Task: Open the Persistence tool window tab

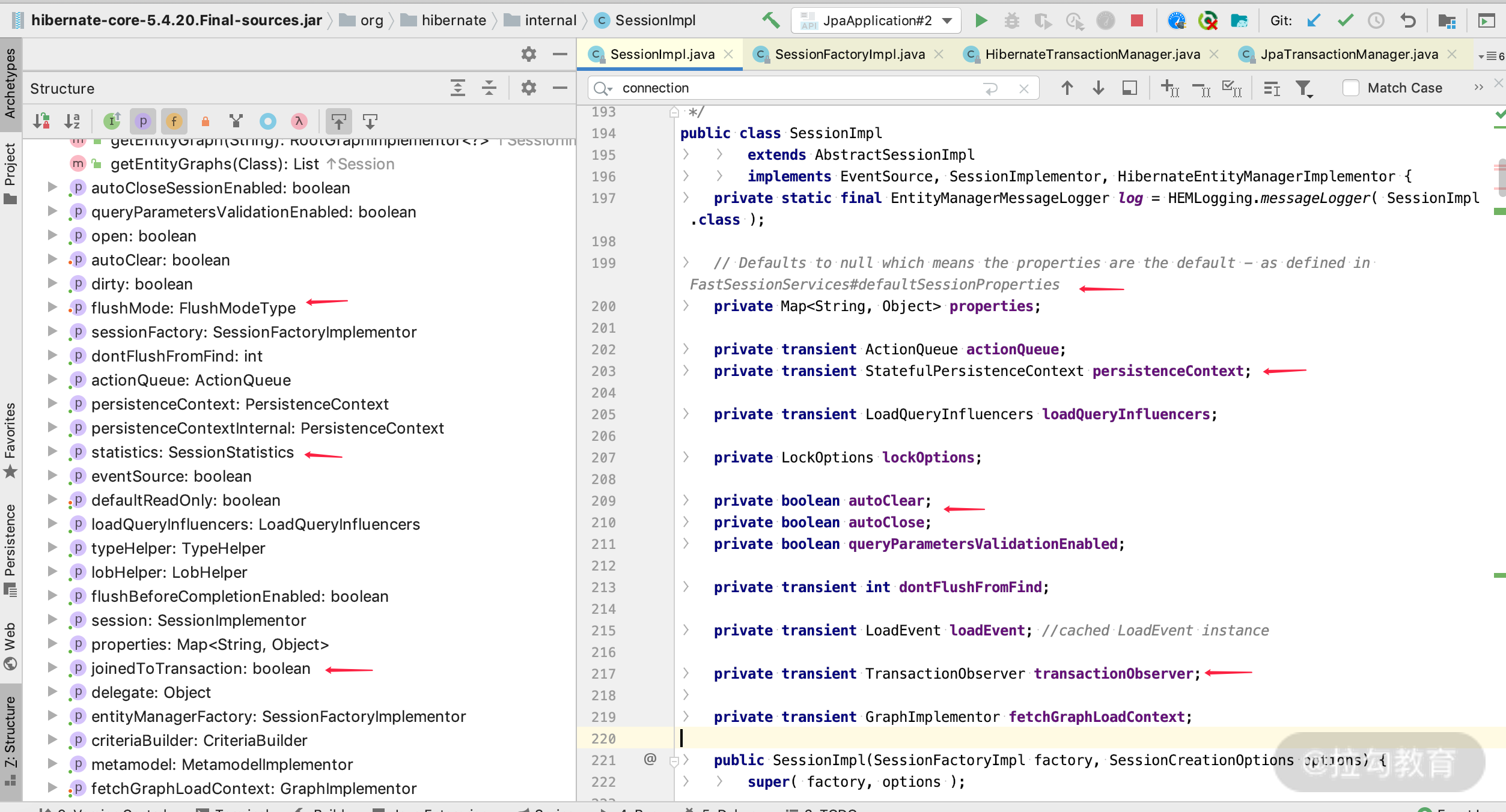Action: [10, 547]
